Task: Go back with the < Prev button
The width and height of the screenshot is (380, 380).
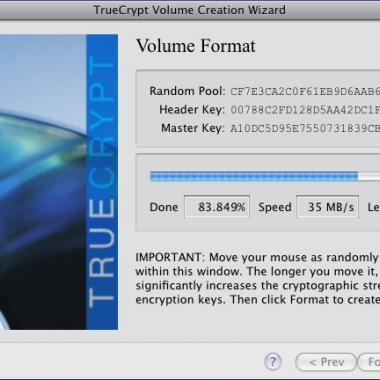Action: [326, 362]
